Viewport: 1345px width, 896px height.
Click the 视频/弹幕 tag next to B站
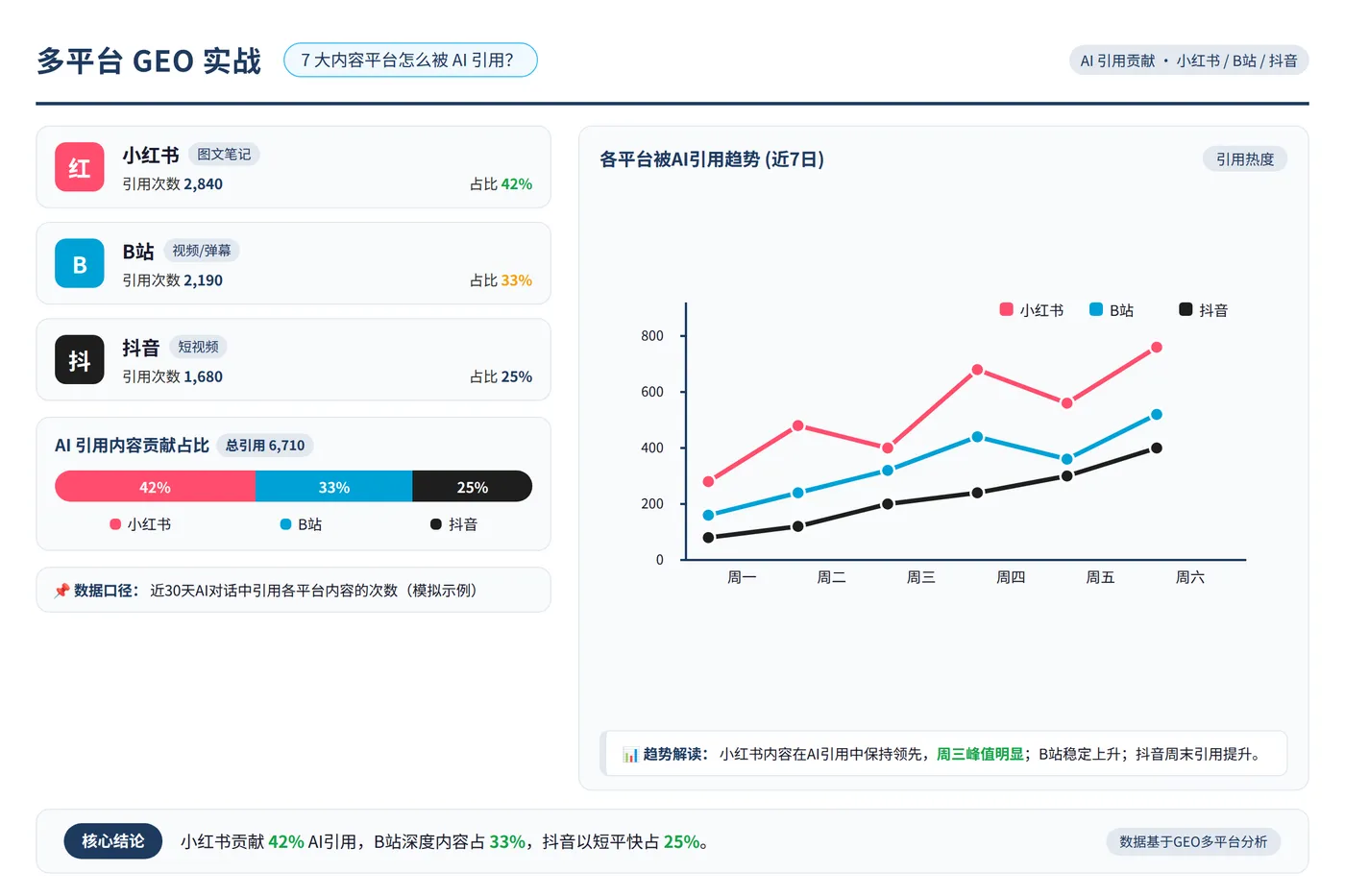coord(202,251)
